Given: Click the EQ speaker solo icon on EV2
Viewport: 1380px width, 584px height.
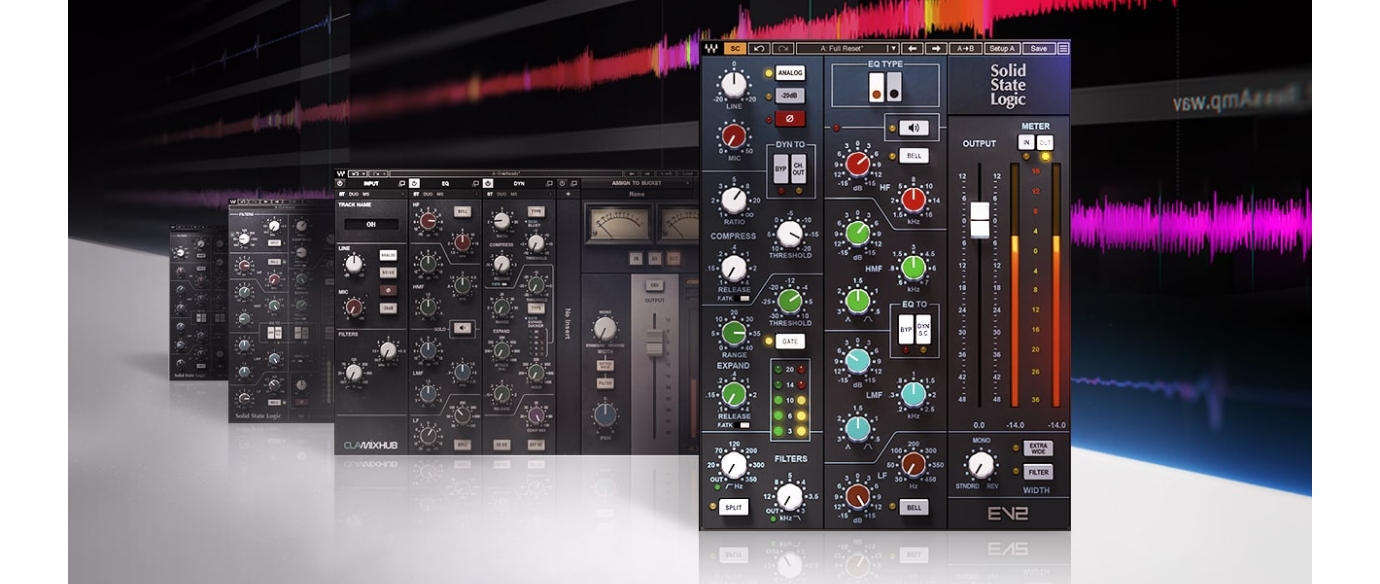Looking at the screenshot, I should point(913,127).
